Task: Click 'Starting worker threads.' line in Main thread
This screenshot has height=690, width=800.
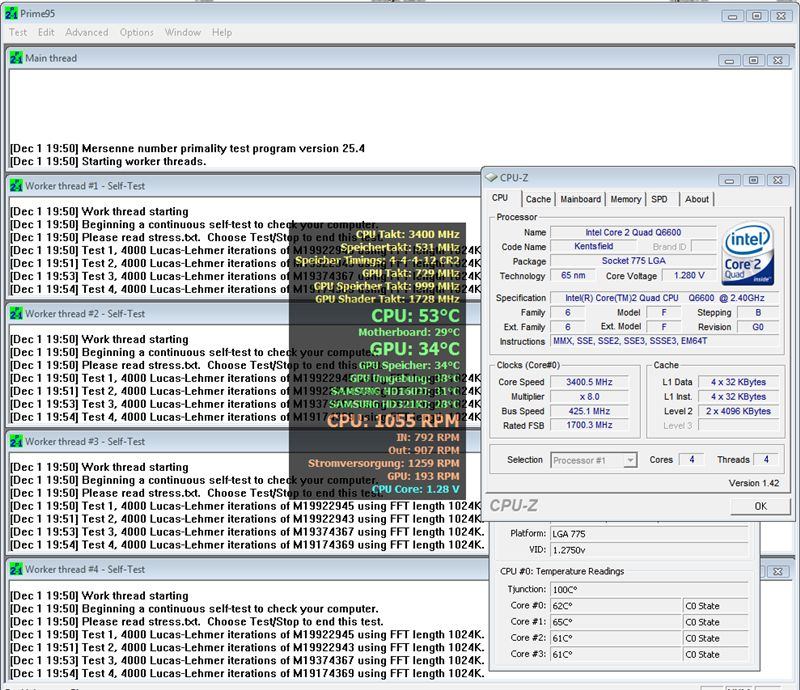Action: coord(144,161)
